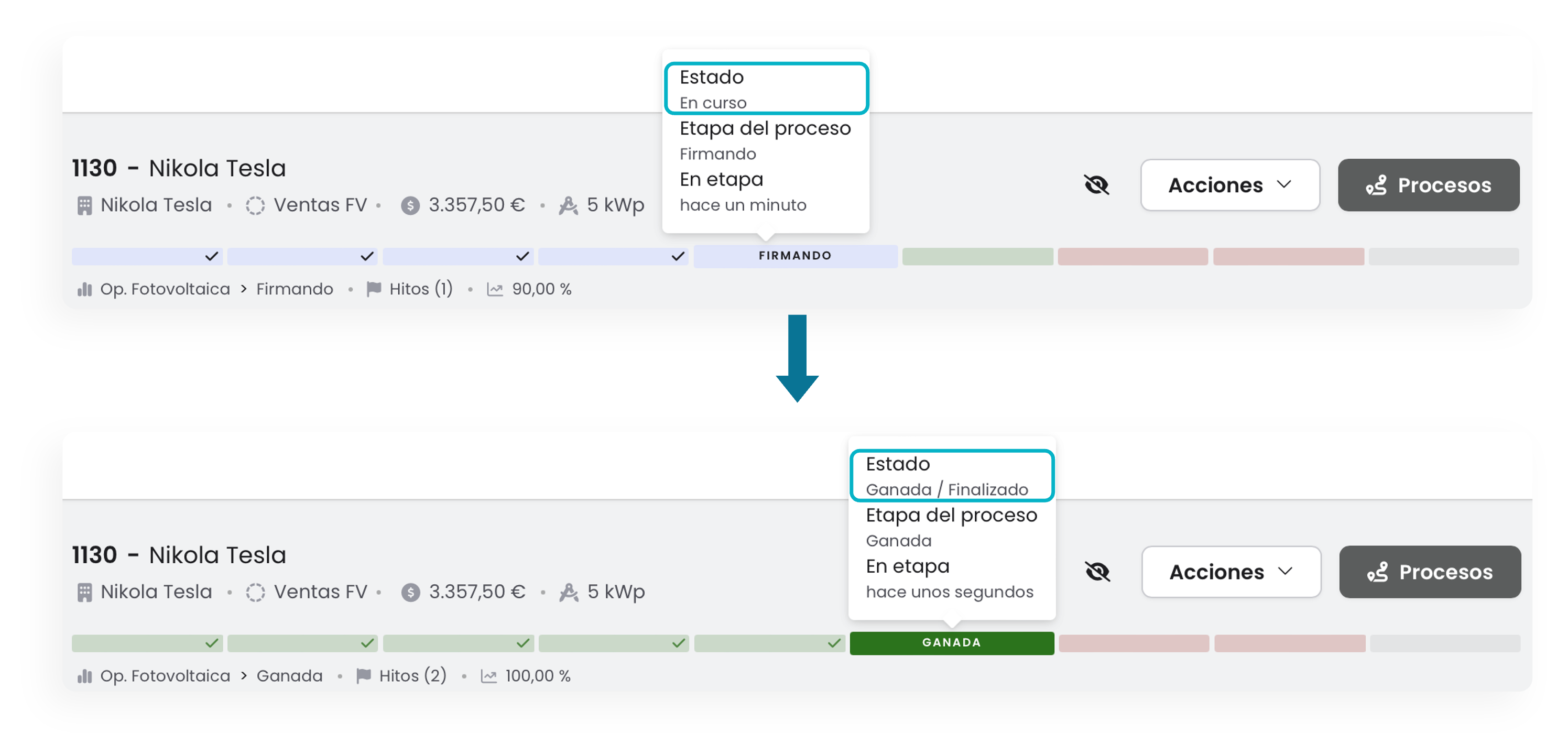Click dashed circle icon beside Ventas FV, upper
Screen dimensions: 1568x754
(255, 206)
